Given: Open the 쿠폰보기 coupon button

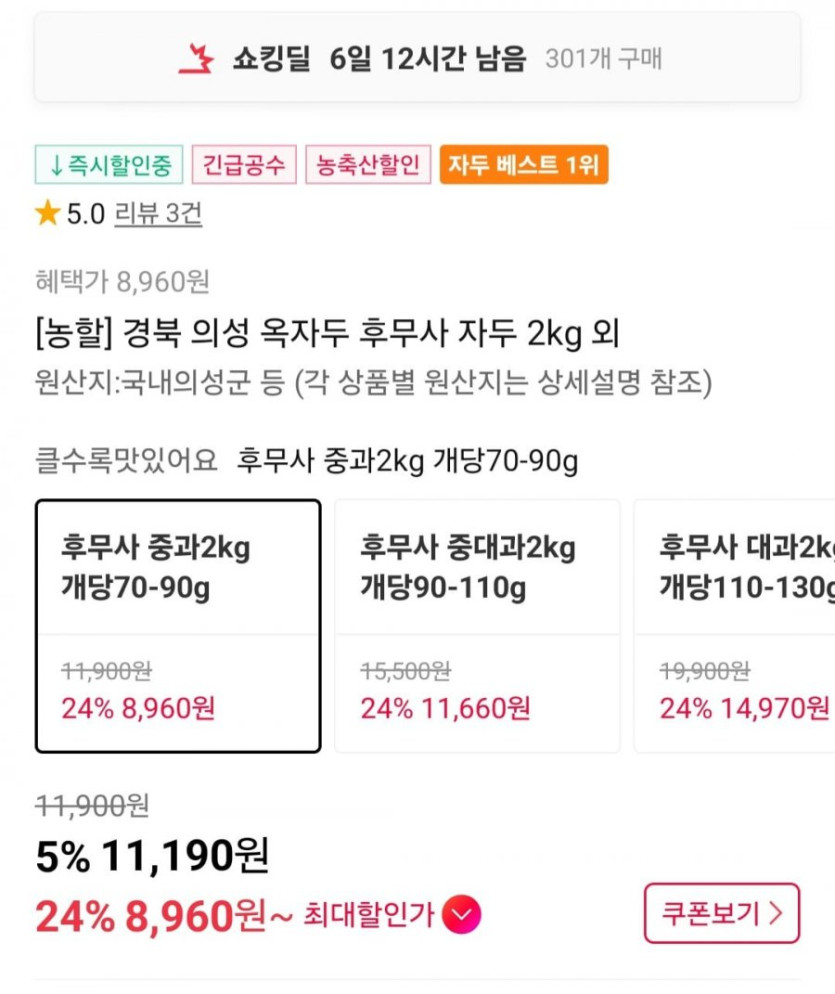Looking at the screenshot, I should [721, 913].
